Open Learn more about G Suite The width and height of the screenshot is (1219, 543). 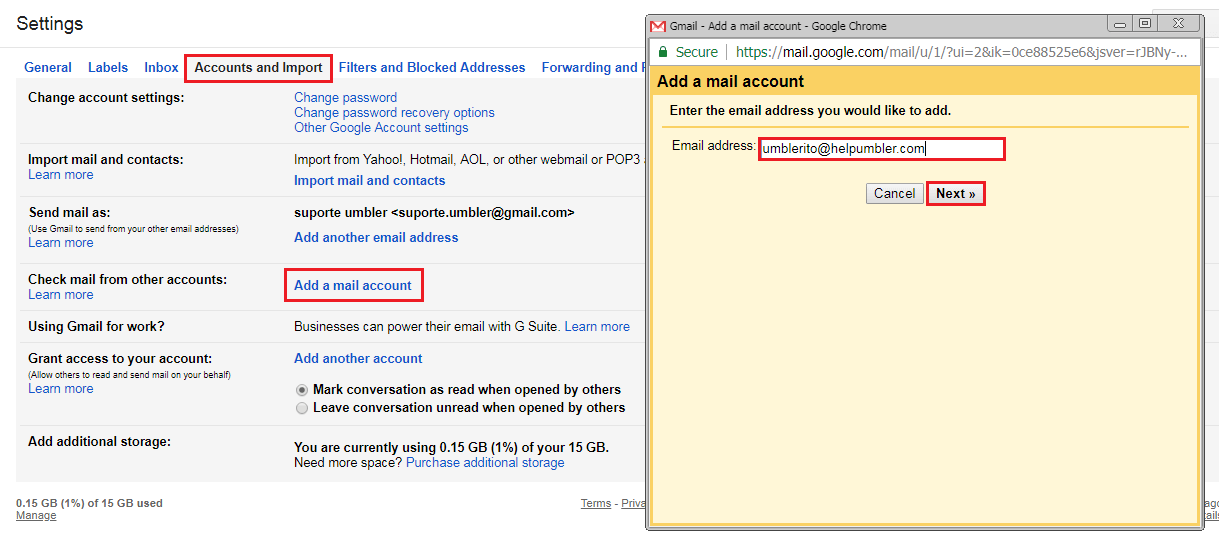[x=597, y=327]
